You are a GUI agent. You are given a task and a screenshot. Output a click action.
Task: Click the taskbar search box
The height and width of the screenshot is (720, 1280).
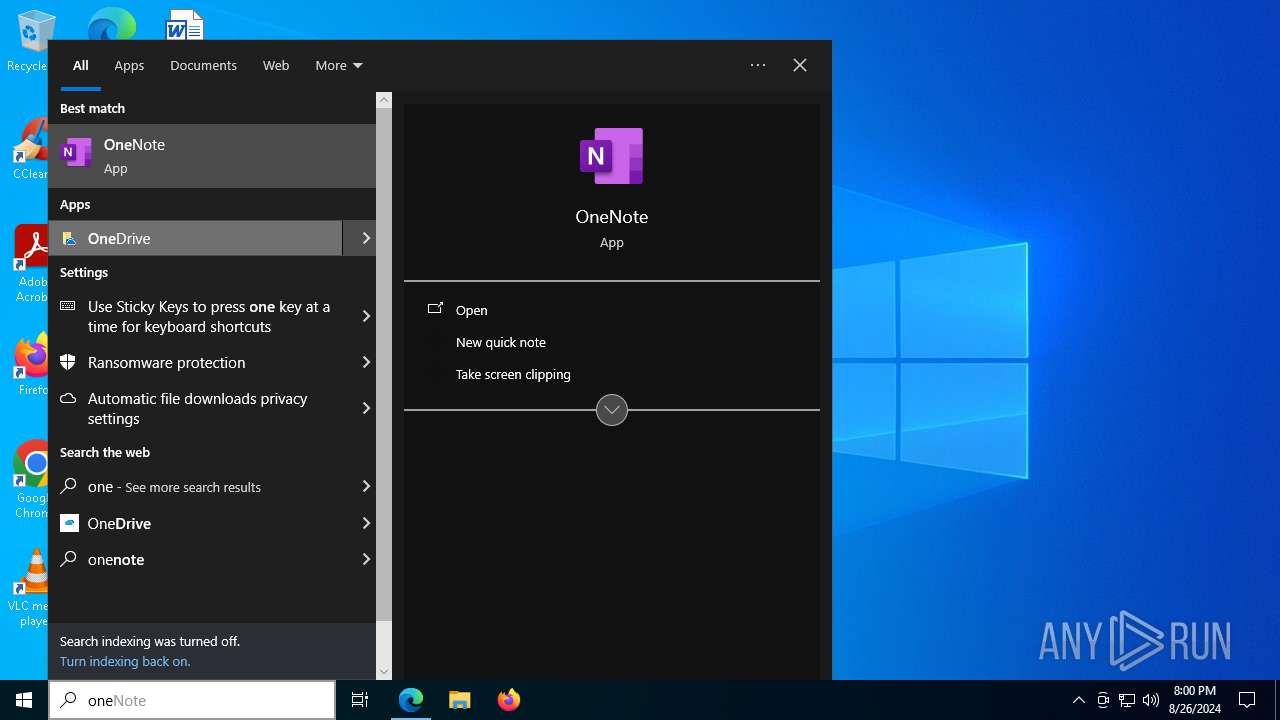point(192,700)
